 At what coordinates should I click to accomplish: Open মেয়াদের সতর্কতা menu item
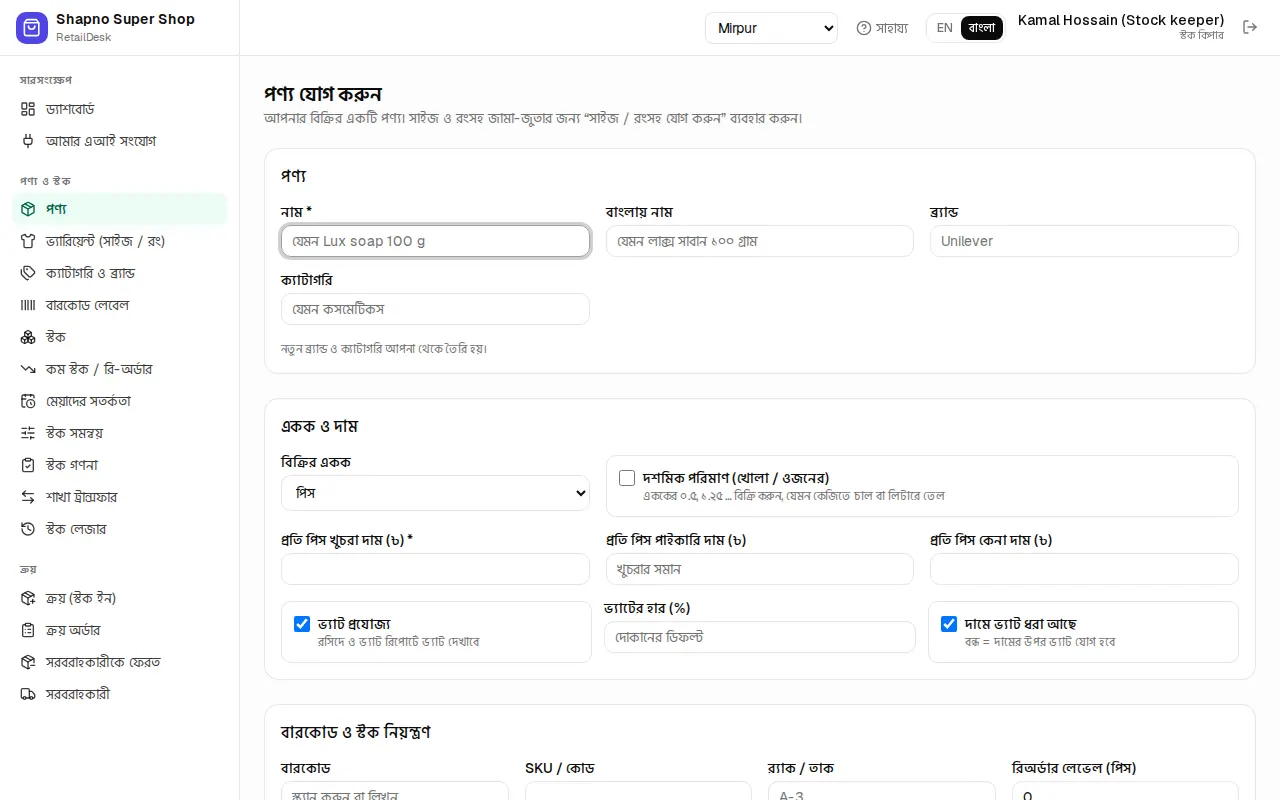(120, 401)
